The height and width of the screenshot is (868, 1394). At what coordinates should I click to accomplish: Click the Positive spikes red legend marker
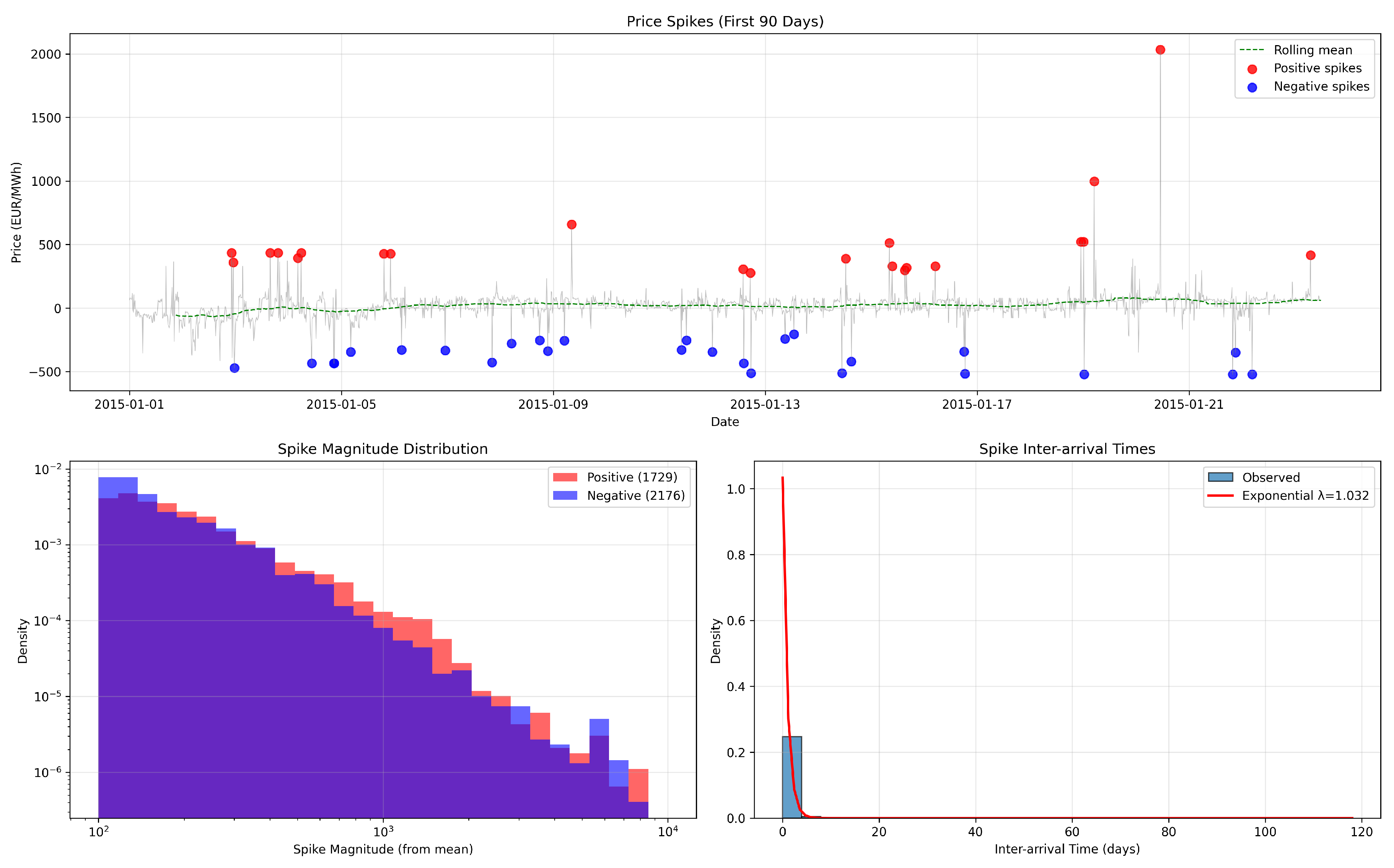1252,69
